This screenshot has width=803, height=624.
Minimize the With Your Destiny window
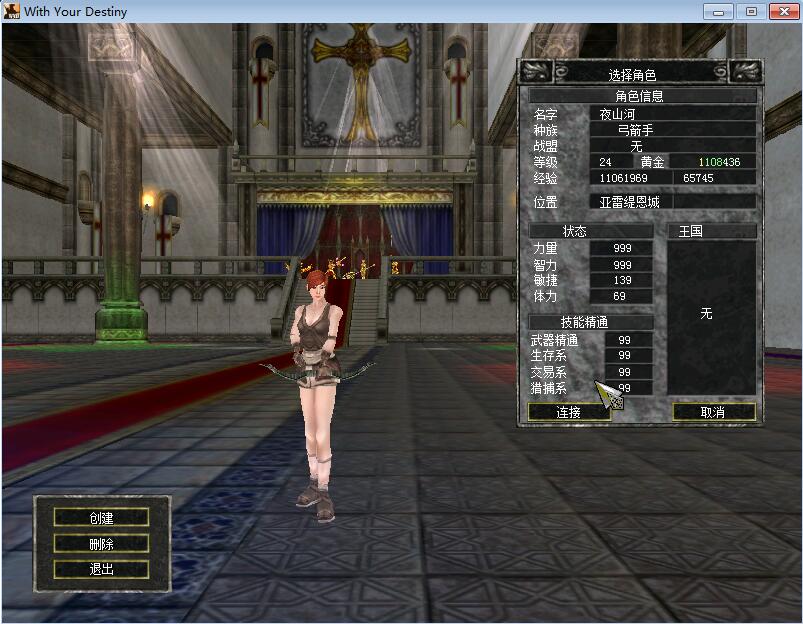[x=718, y=11]
